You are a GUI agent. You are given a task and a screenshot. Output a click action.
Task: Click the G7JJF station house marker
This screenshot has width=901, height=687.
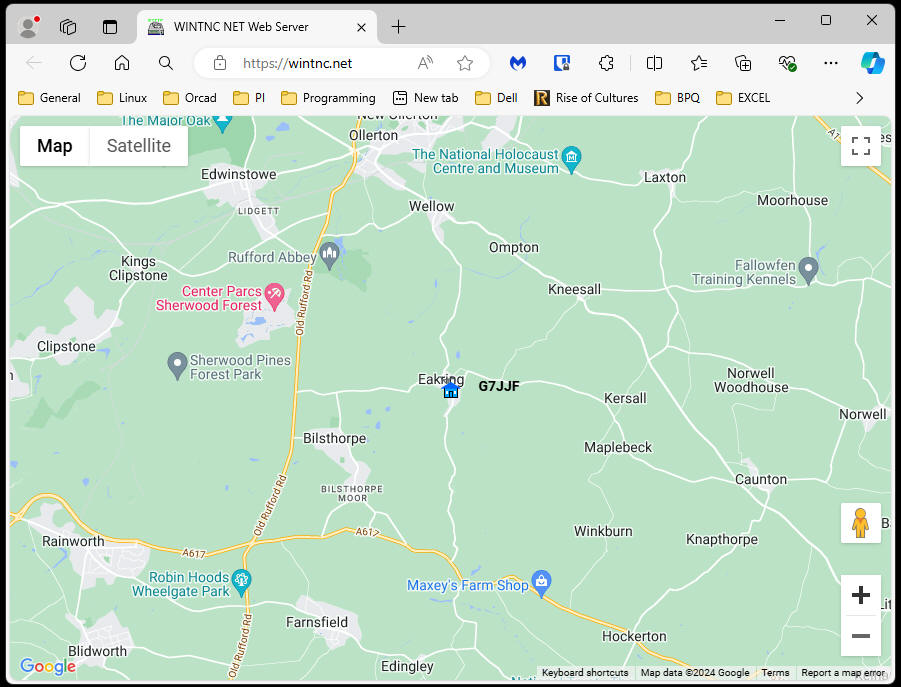click(451, 390)
